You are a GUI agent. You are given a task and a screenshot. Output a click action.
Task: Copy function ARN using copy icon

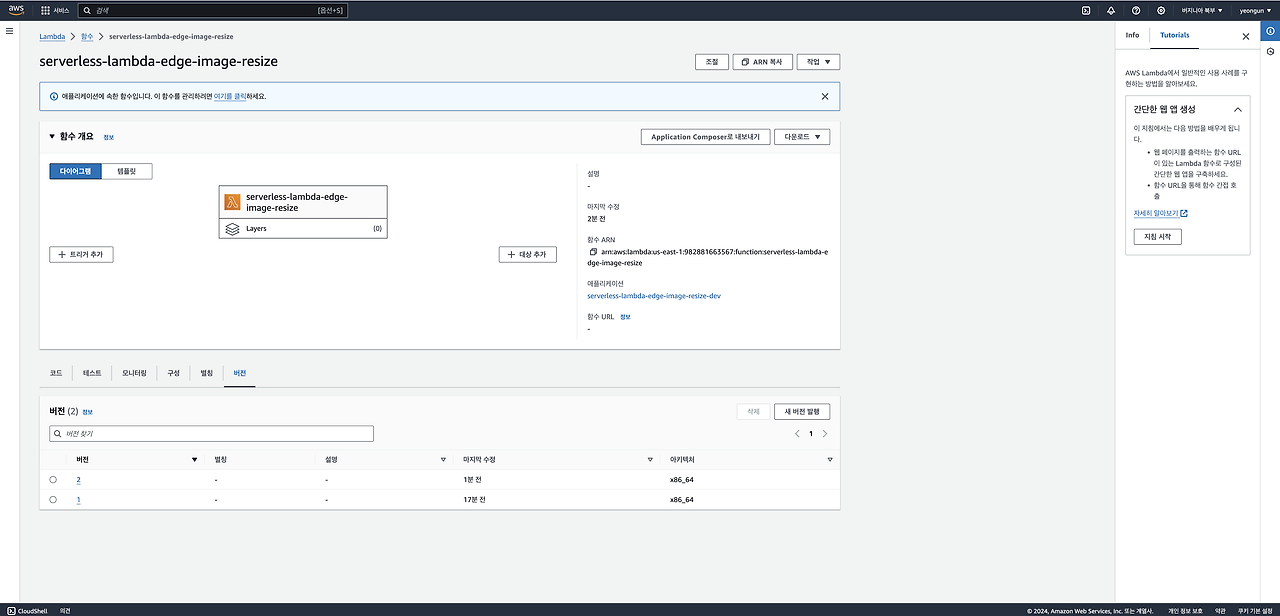(x=593, y=252)
